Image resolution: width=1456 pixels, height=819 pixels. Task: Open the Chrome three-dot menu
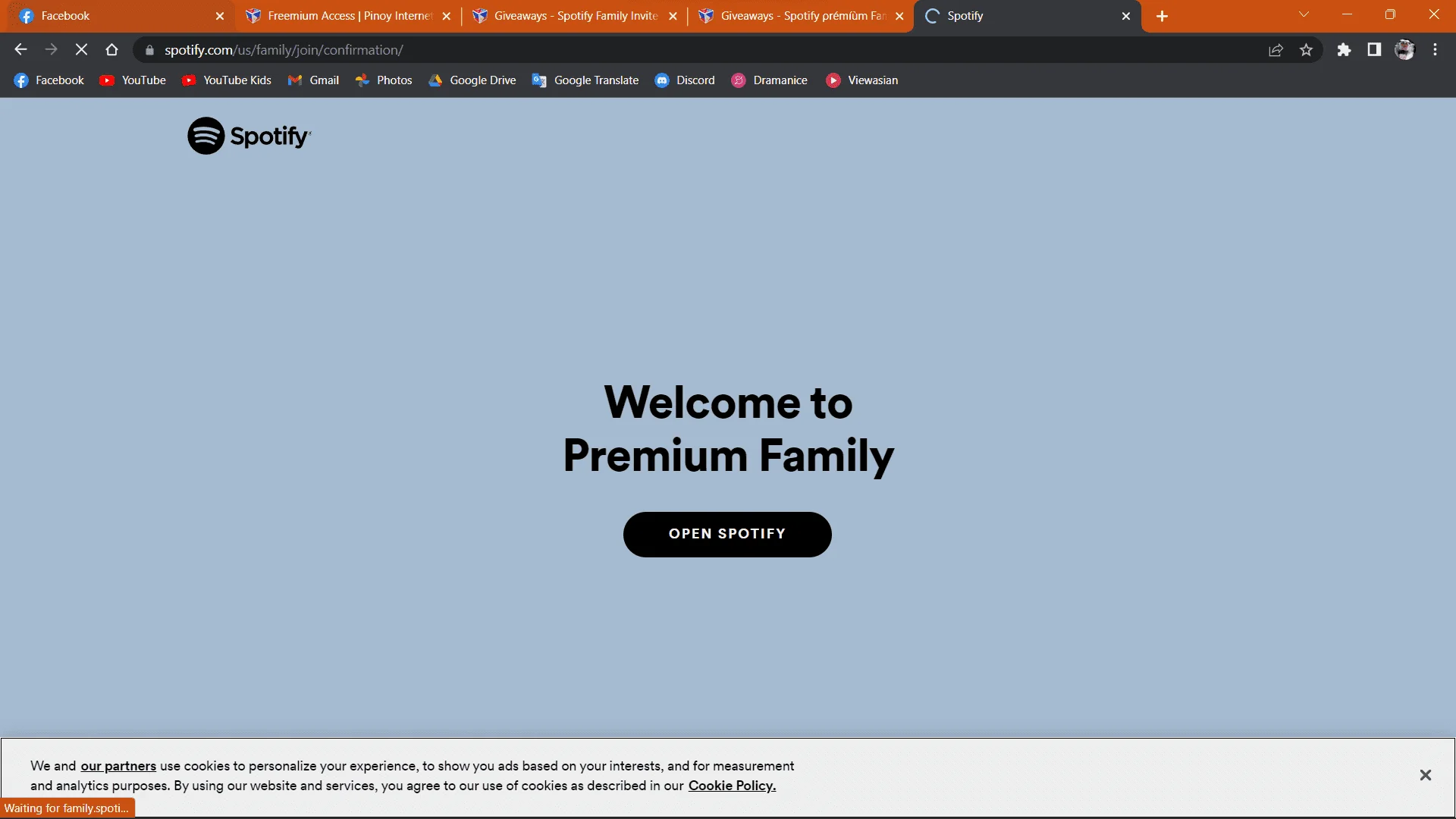(1435, 50)
